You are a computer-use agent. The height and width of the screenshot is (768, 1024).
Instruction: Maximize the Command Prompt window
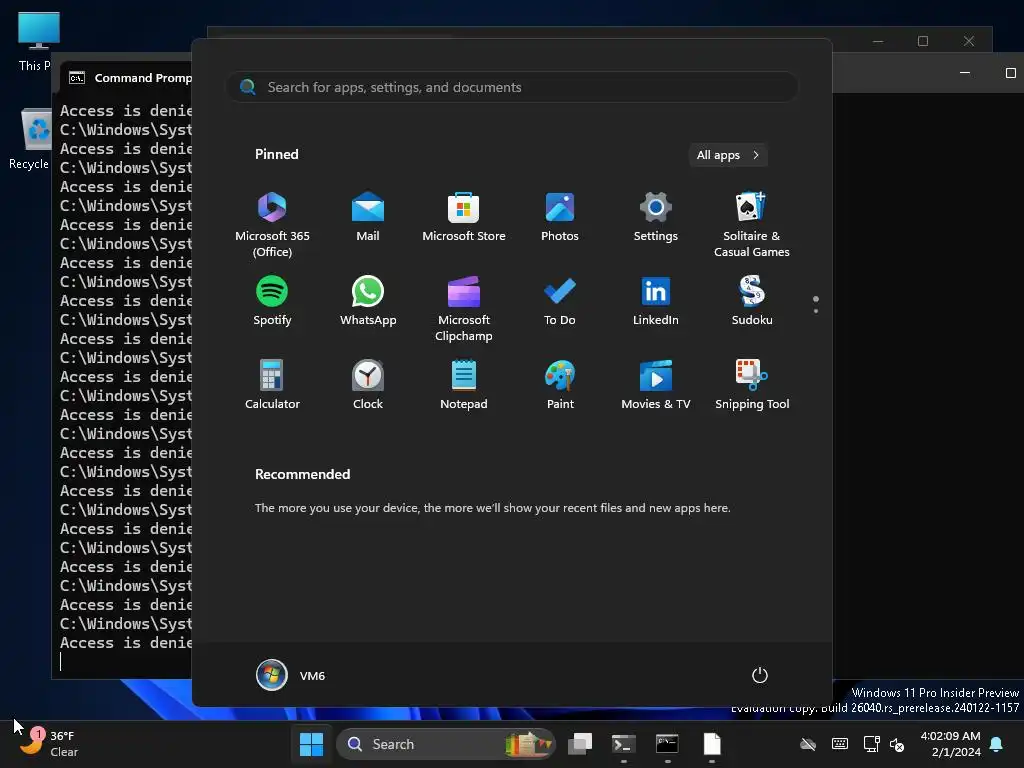tap(1010, 72)
